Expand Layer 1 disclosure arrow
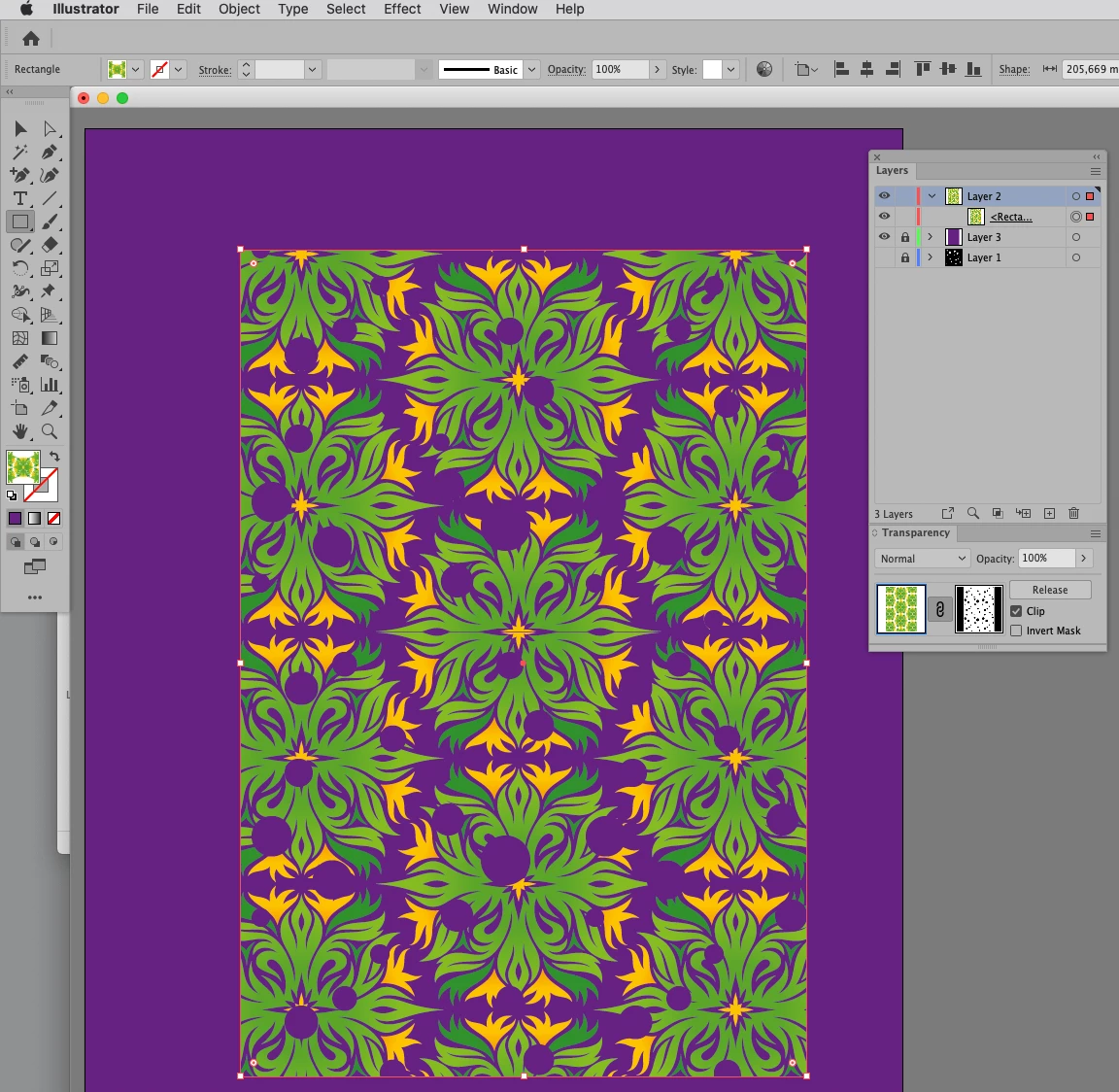This screenshot has height=1092, width=1119. pos(930,257)
